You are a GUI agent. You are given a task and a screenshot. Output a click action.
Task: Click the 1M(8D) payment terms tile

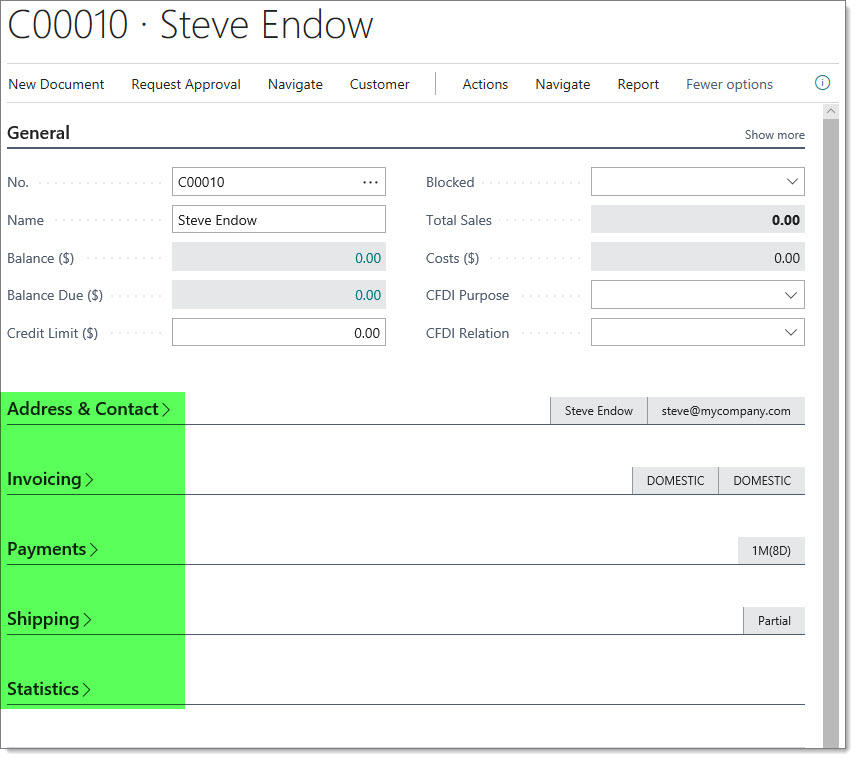pos(771,550)
